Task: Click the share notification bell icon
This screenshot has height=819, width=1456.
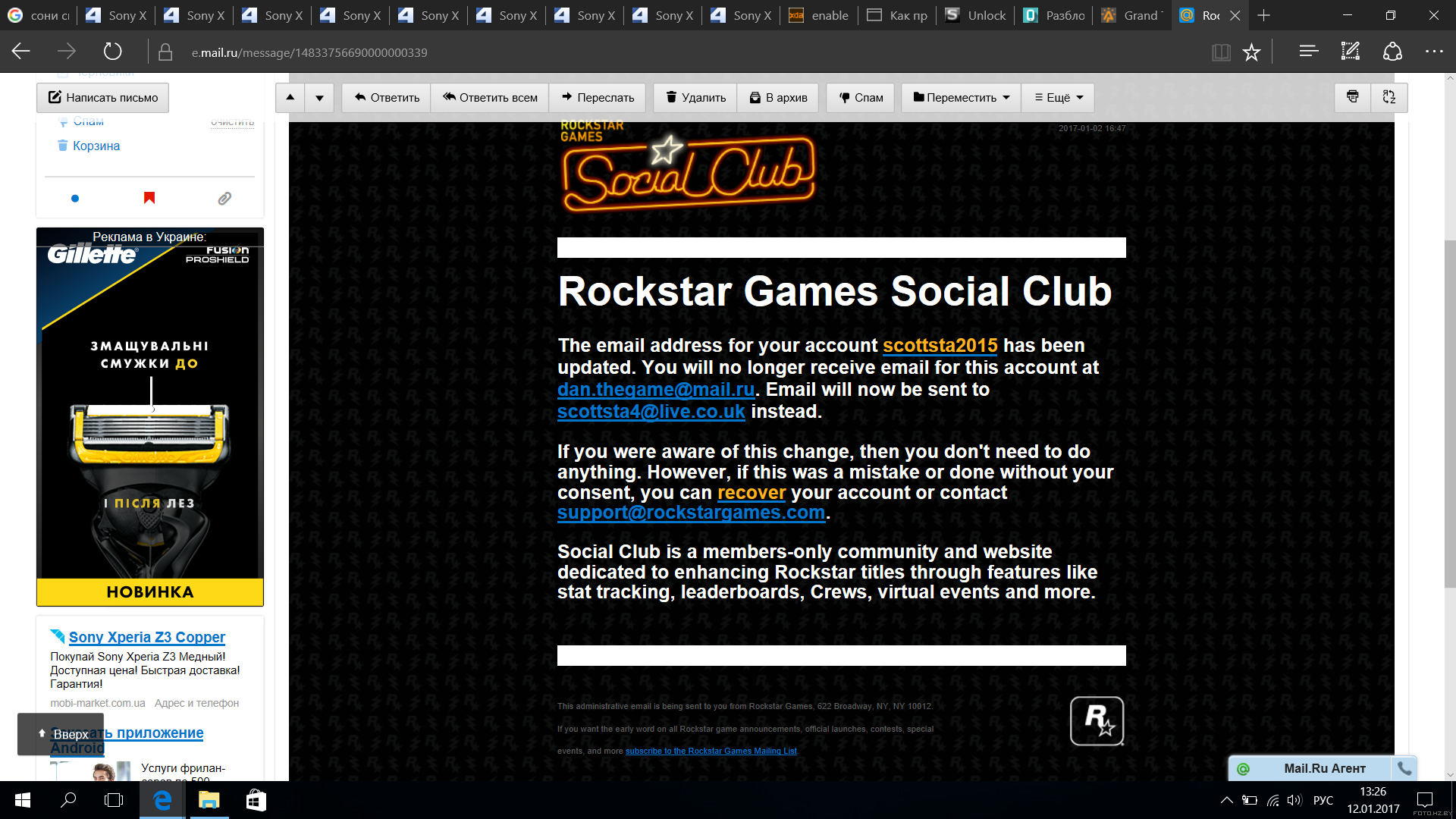Action: 1392,52
